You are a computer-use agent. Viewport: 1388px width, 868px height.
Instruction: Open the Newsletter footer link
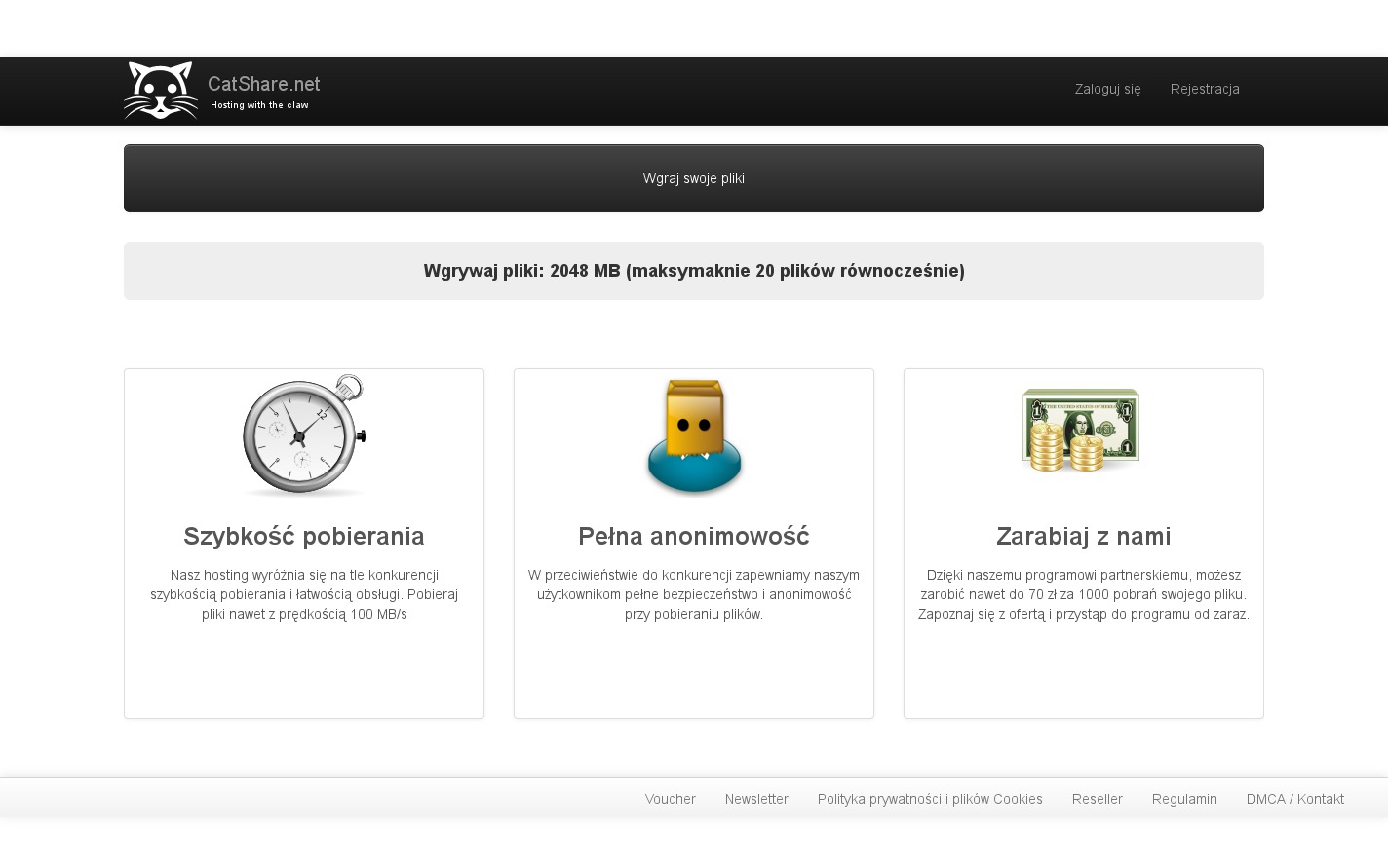[x=756, y=799]
